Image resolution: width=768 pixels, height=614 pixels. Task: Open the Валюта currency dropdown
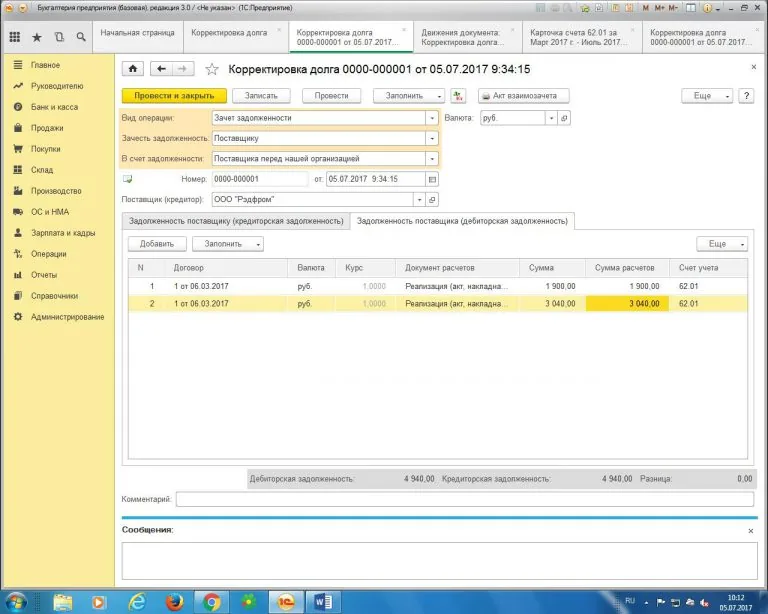point(551,117)
